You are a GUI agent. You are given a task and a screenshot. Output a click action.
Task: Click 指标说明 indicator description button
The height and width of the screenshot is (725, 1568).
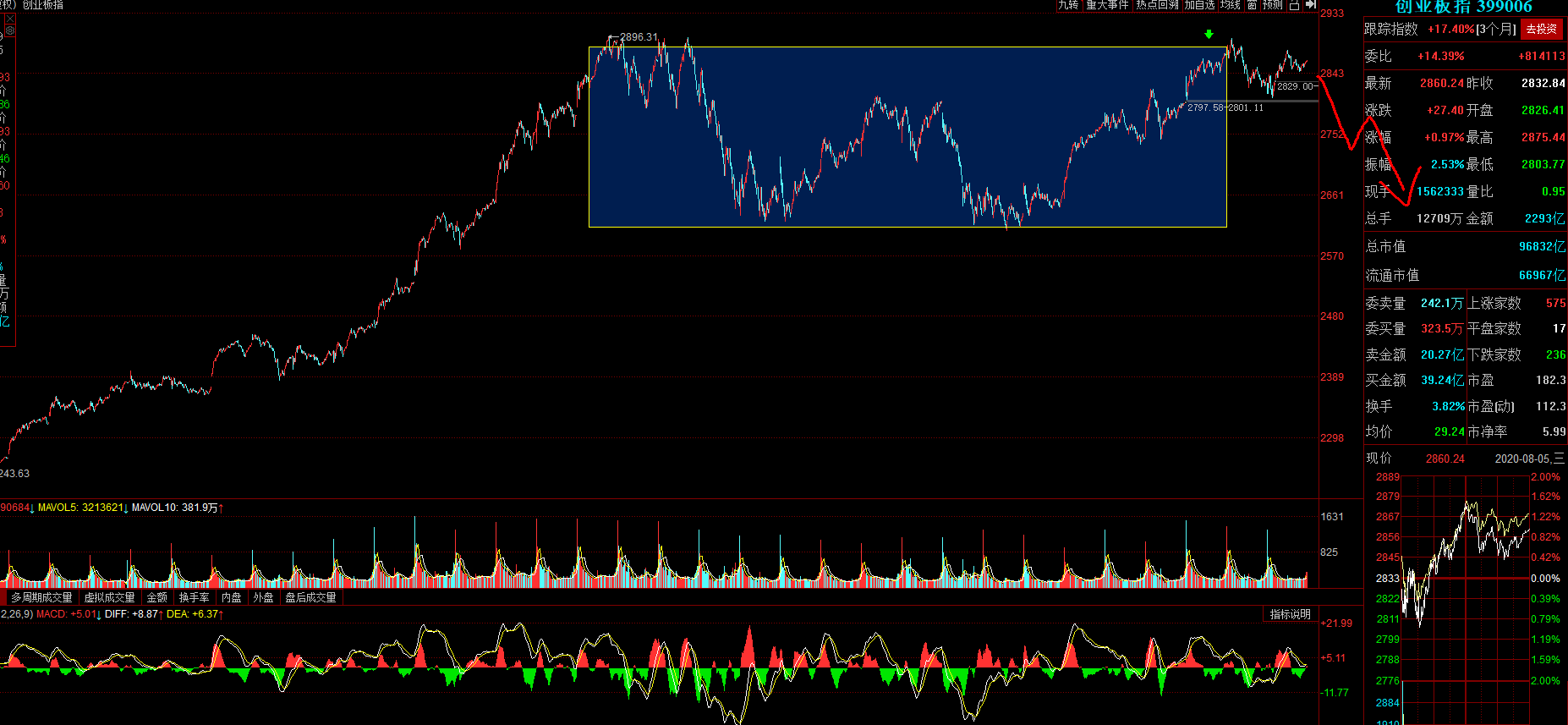tap(1290, 614)
